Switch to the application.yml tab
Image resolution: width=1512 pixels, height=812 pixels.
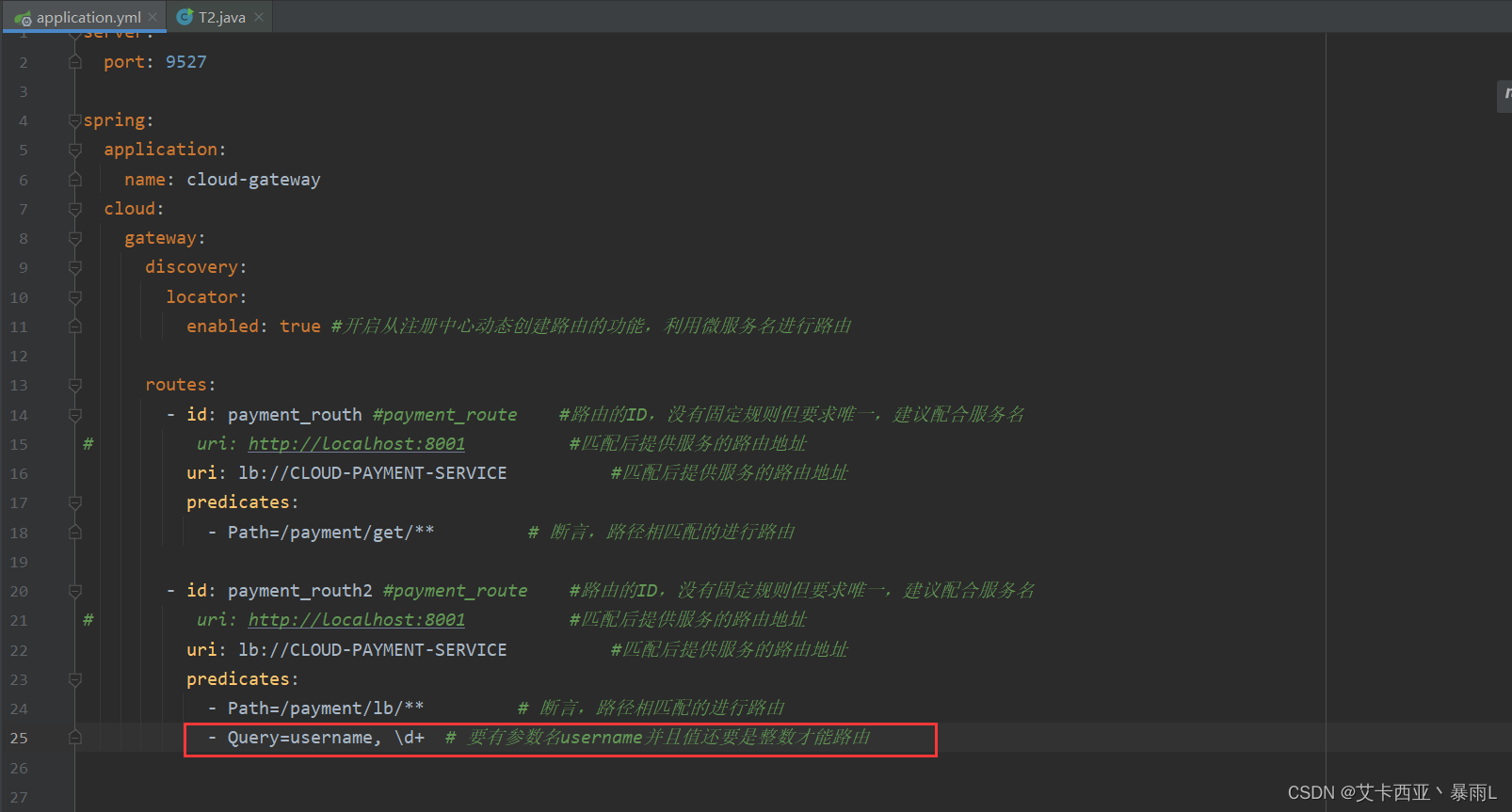[x=88, y=17]
